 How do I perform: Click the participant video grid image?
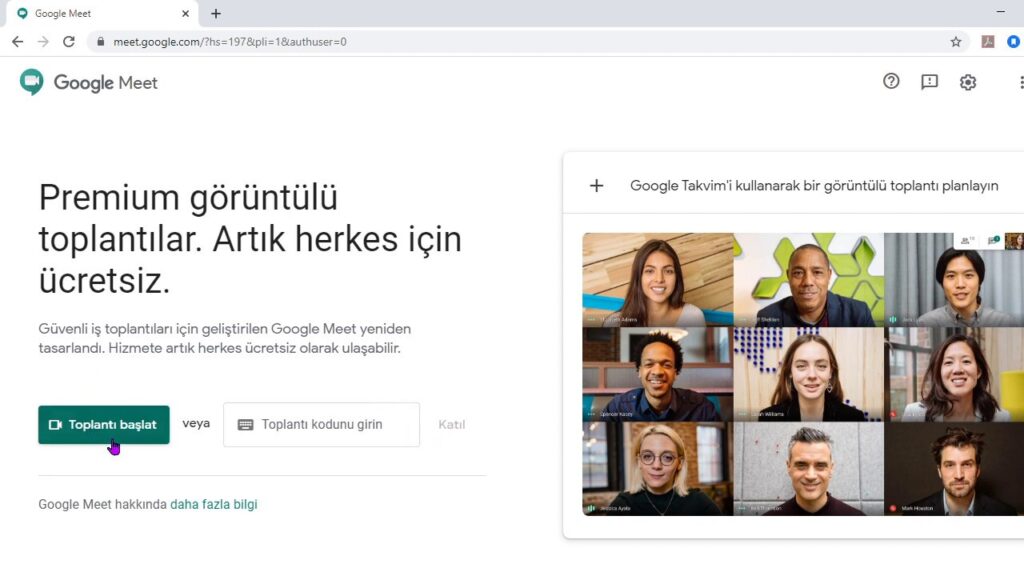click(x=803, y=374)
